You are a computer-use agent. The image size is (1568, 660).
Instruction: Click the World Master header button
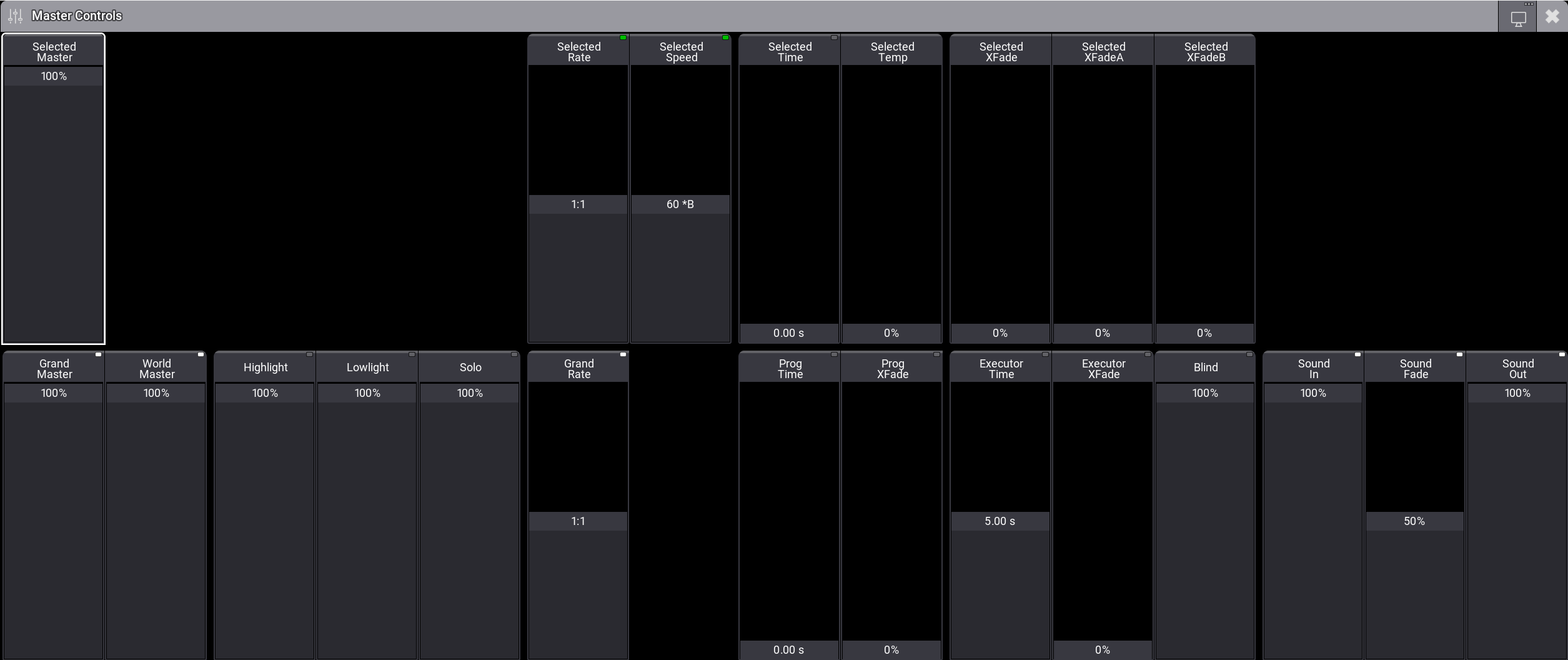[156, 368]
